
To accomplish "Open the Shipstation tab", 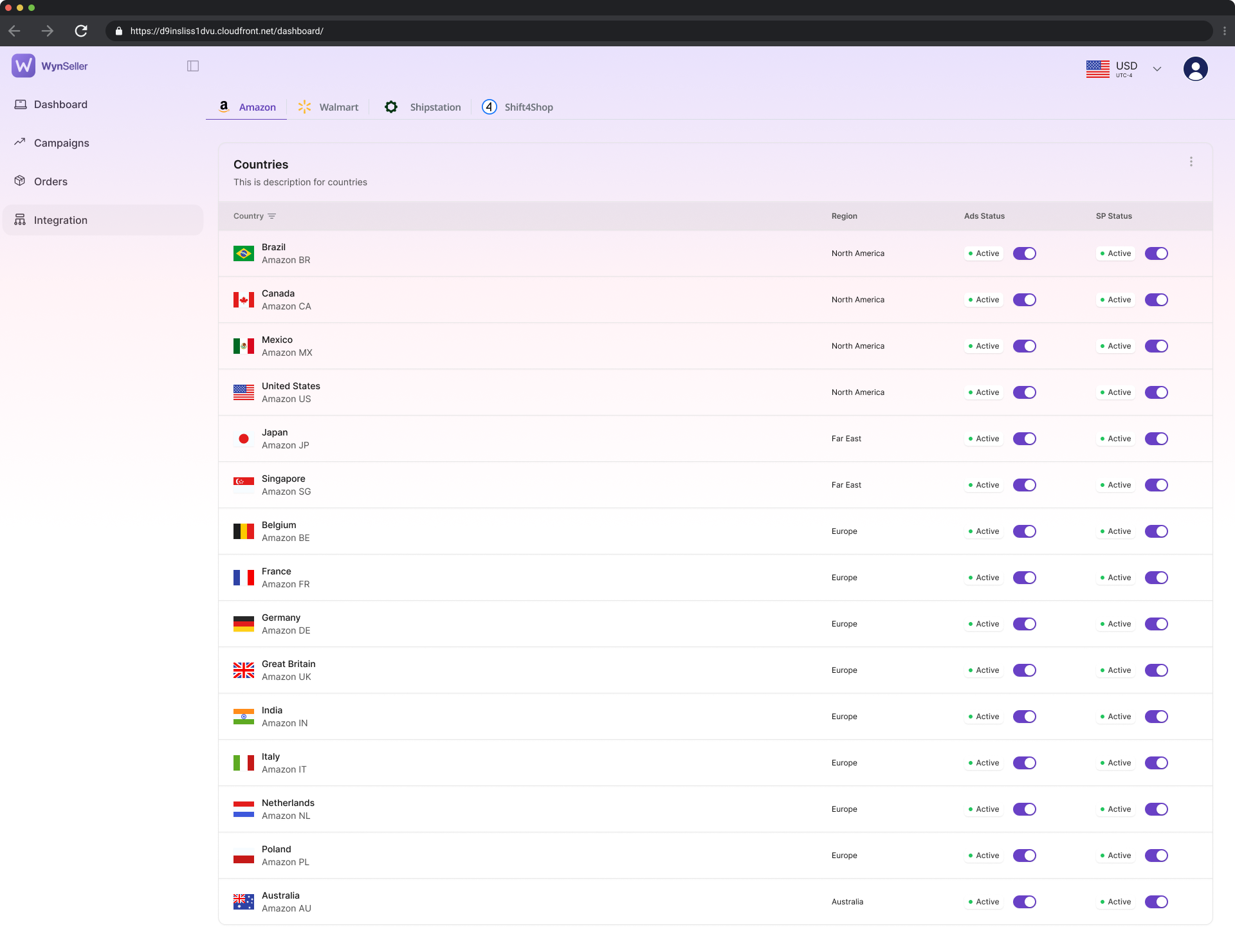I will [422, 107].
